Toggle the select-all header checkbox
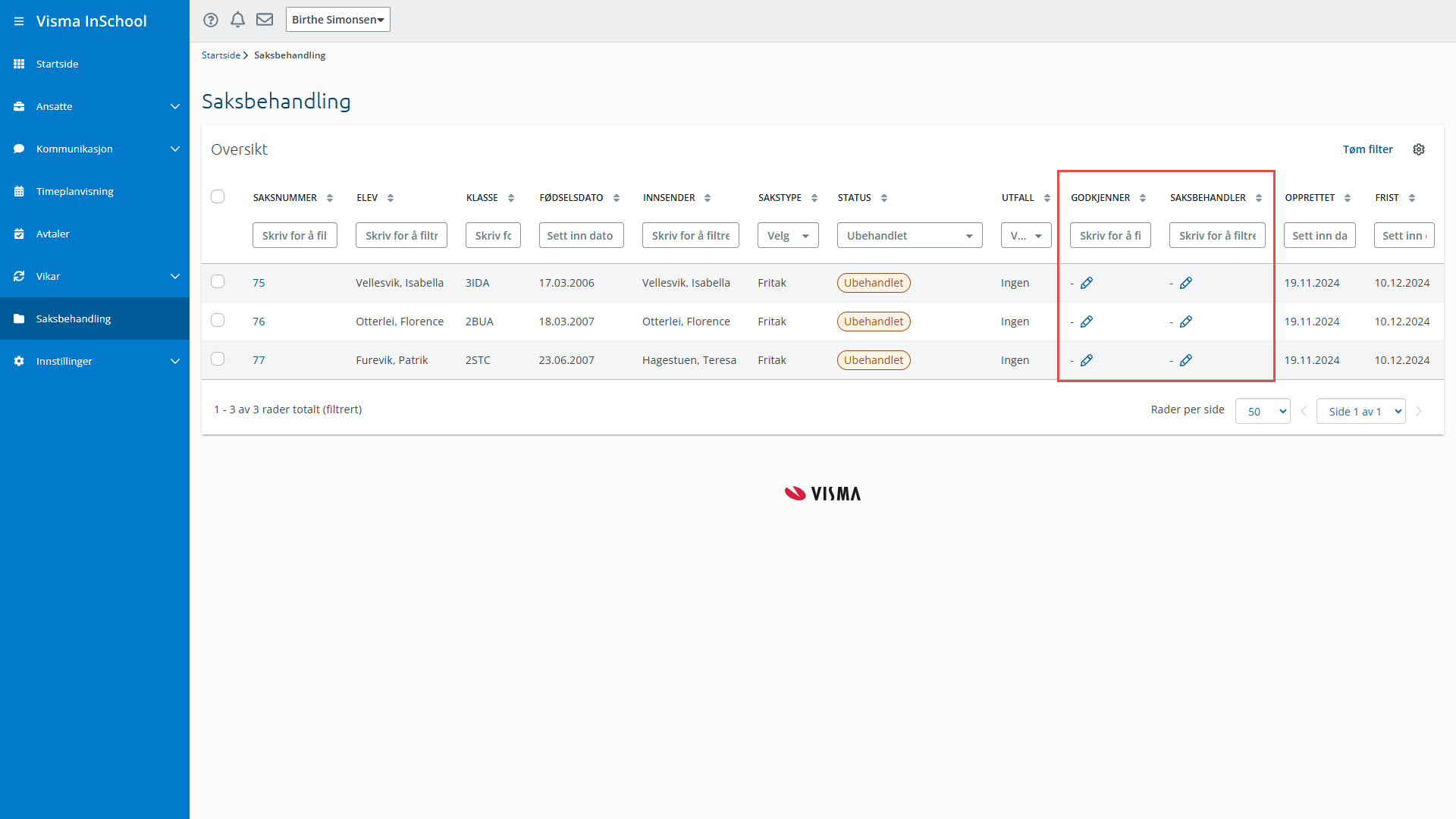The image size is (1456, 819). tap(218, 197)
